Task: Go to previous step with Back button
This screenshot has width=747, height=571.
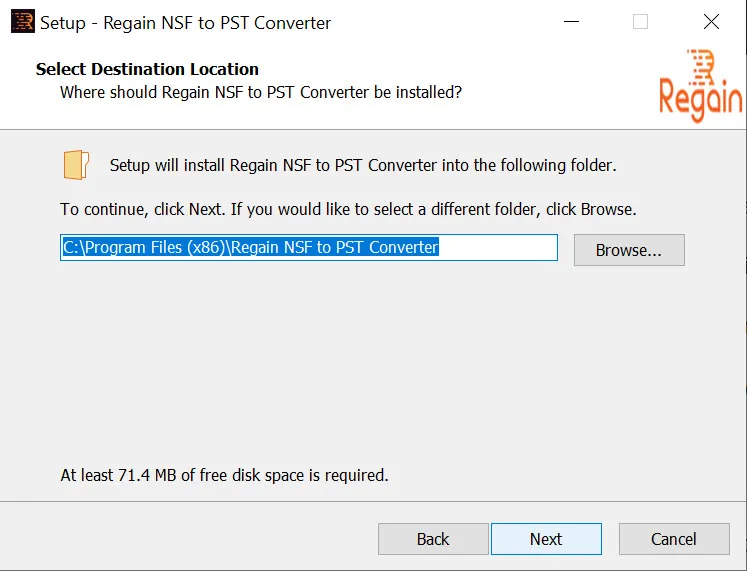Action: pos(433,539)
